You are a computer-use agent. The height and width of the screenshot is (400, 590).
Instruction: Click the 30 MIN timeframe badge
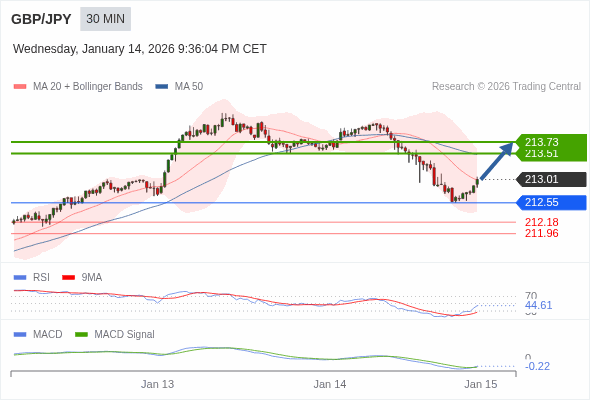[105, 19]
